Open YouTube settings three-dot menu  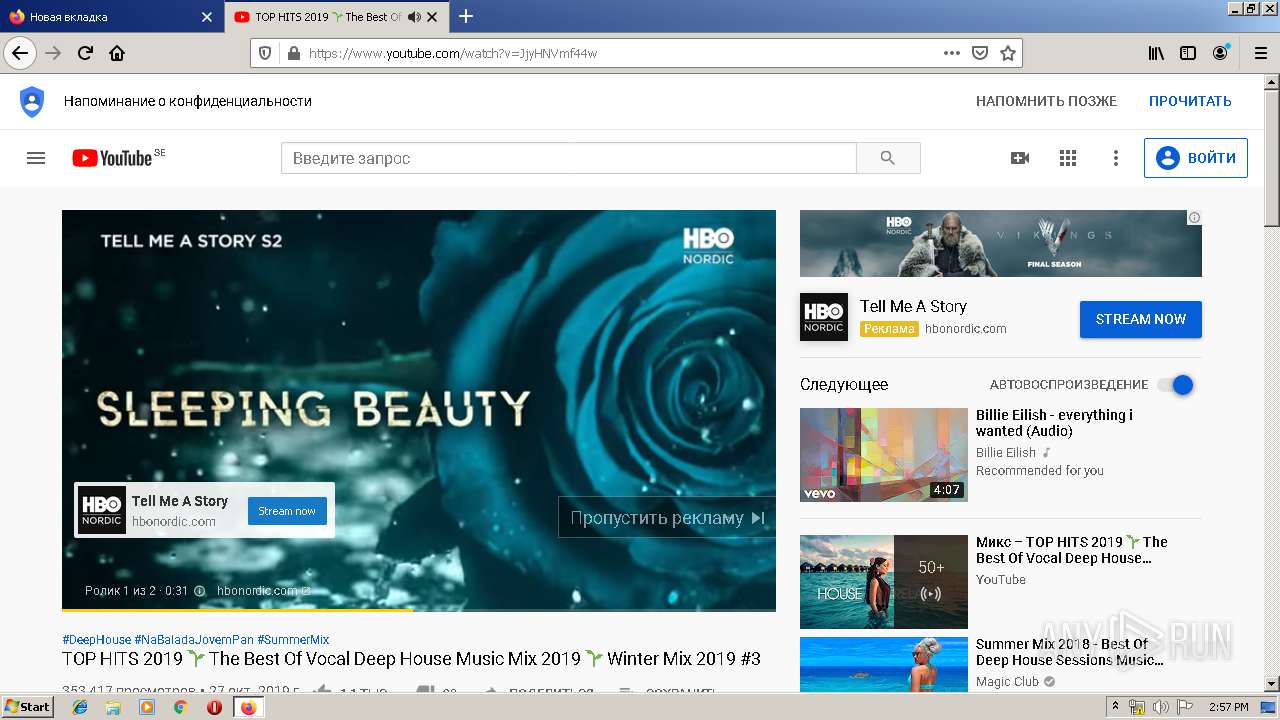coord(1116,158)
